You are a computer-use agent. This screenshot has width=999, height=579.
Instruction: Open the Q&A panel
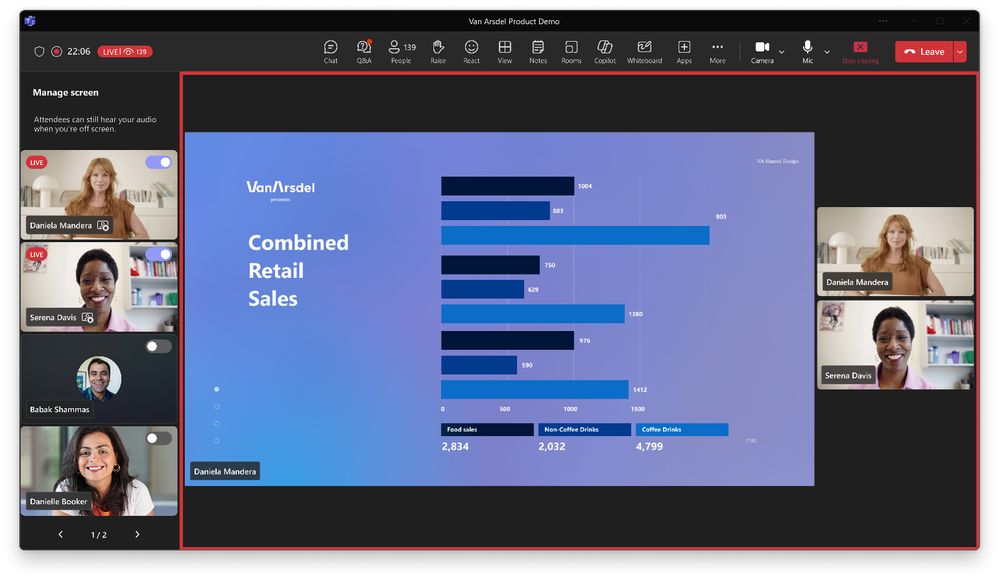[364, 52]
